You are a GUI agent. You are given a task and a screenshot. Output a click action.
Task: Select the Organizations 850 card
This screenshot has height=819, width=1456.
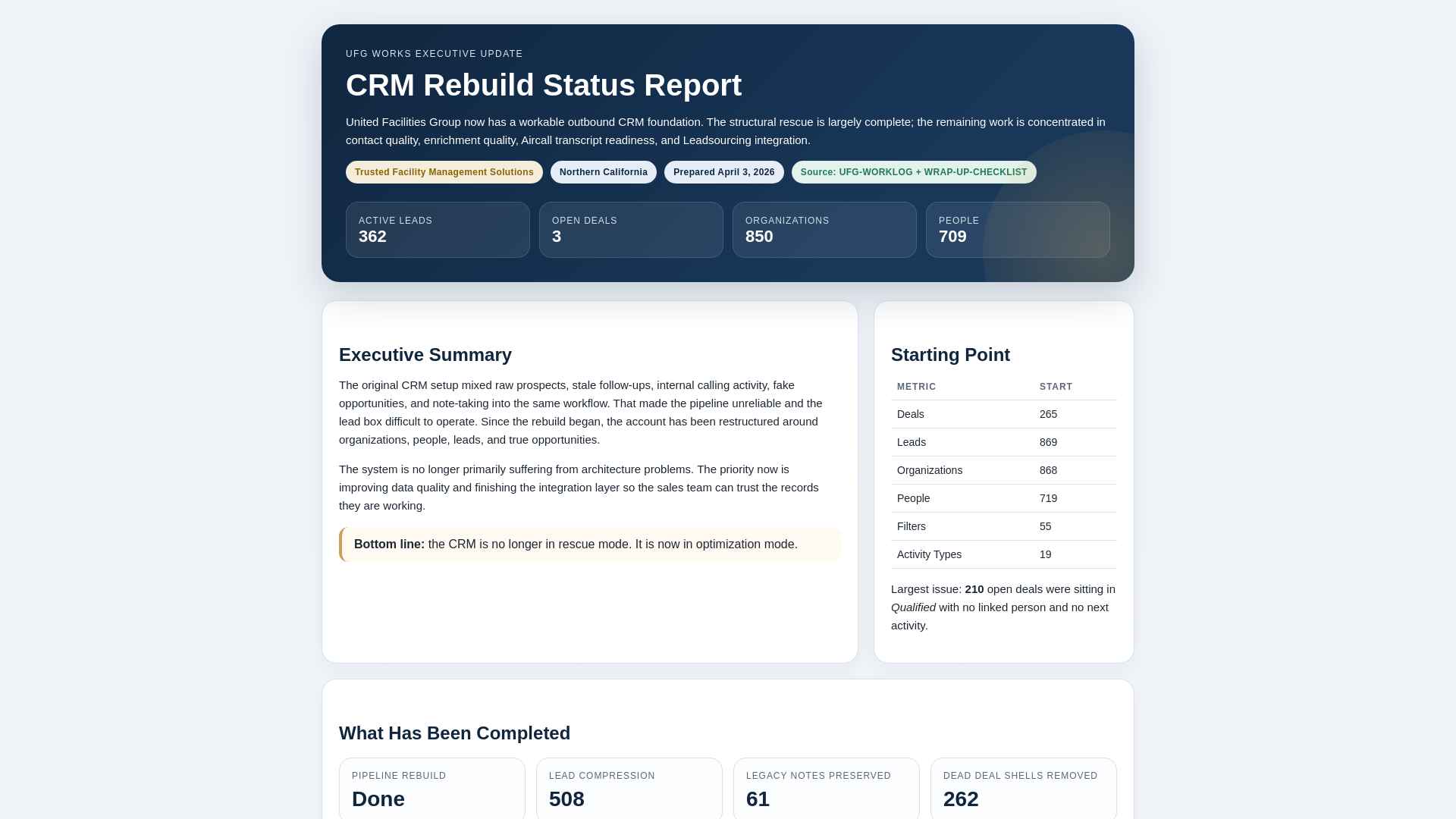[x=824, y=230]
